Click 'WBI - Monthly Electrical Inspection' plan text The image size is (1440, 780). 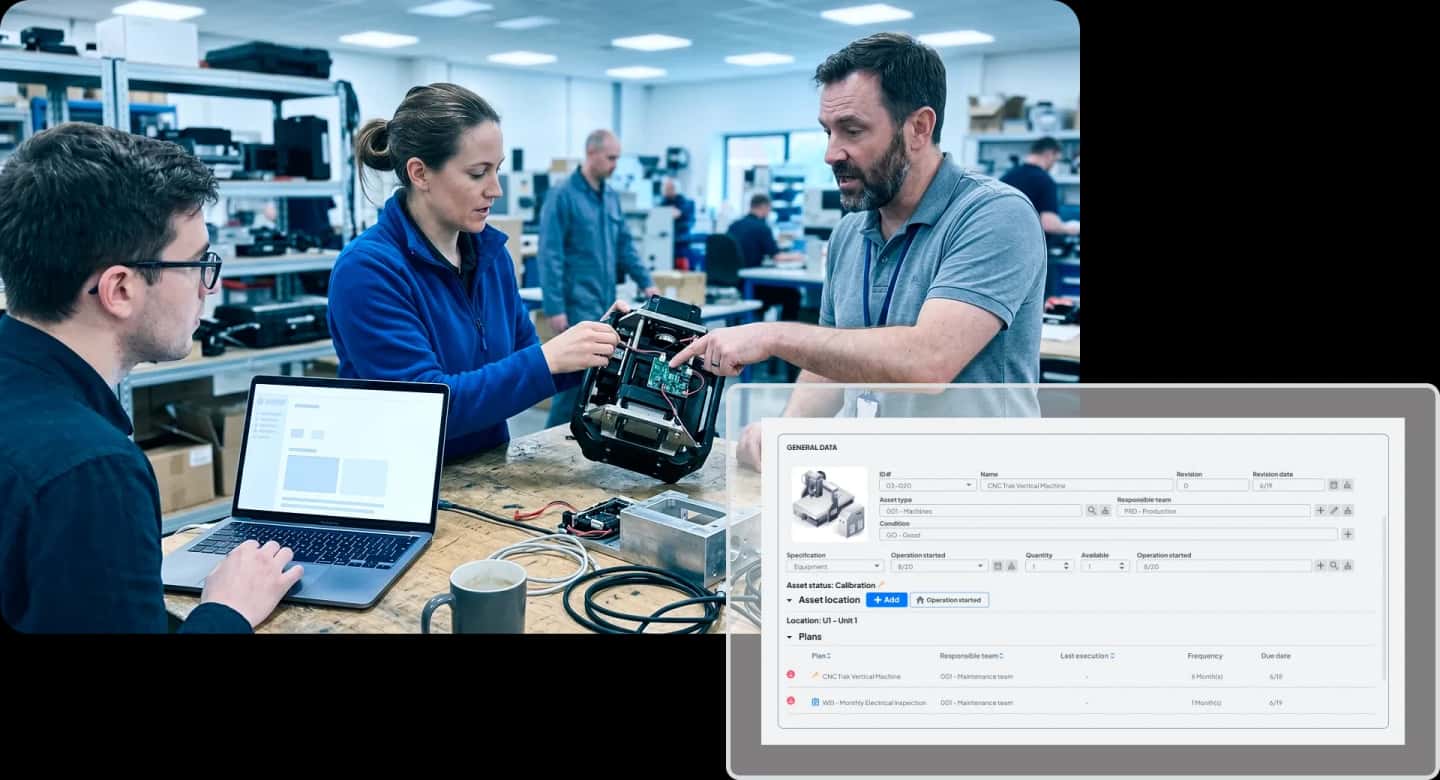pos(875,702)
